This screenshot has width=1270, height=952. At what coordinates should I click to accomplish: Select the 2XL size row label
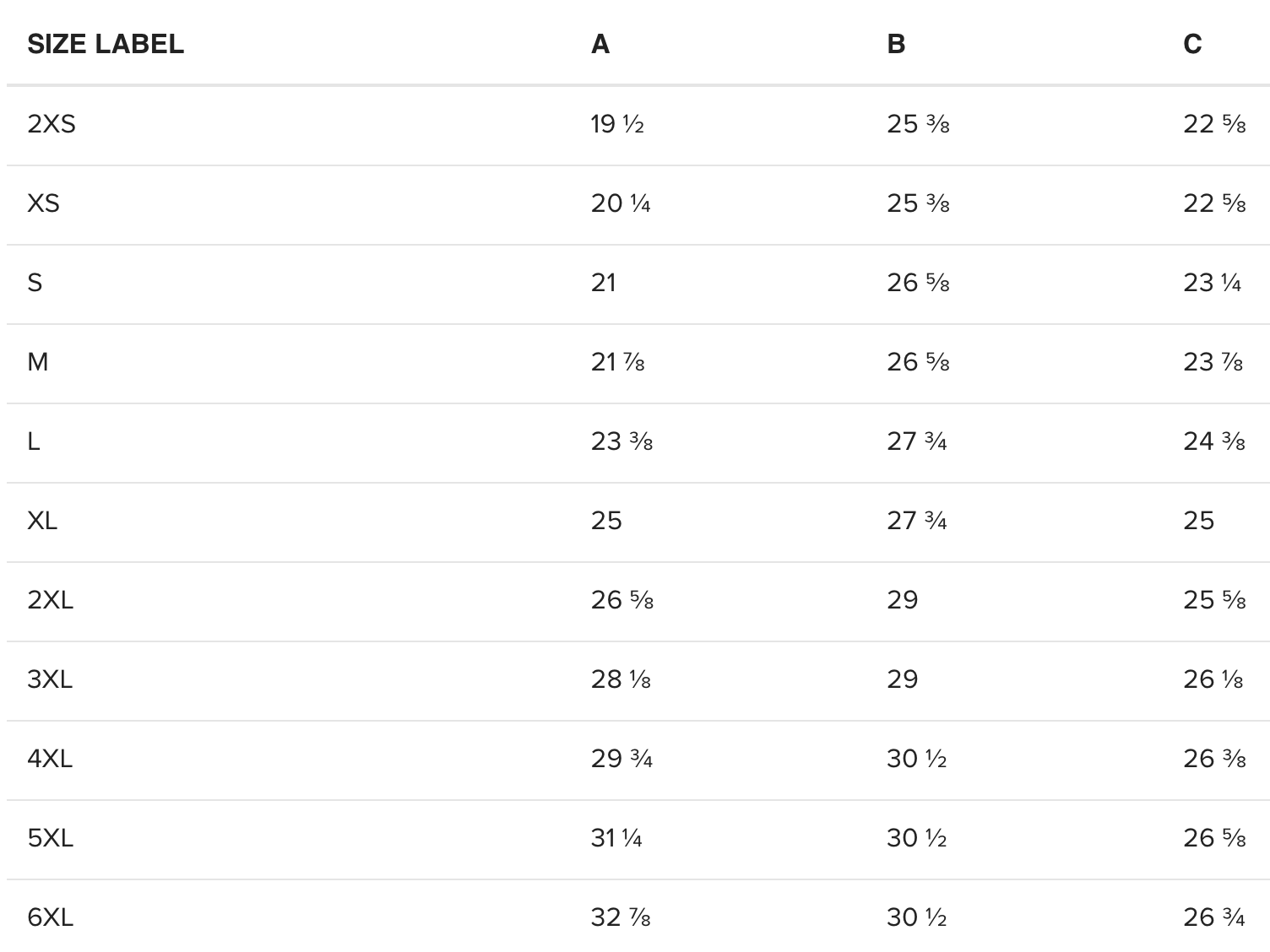[51, 600]
